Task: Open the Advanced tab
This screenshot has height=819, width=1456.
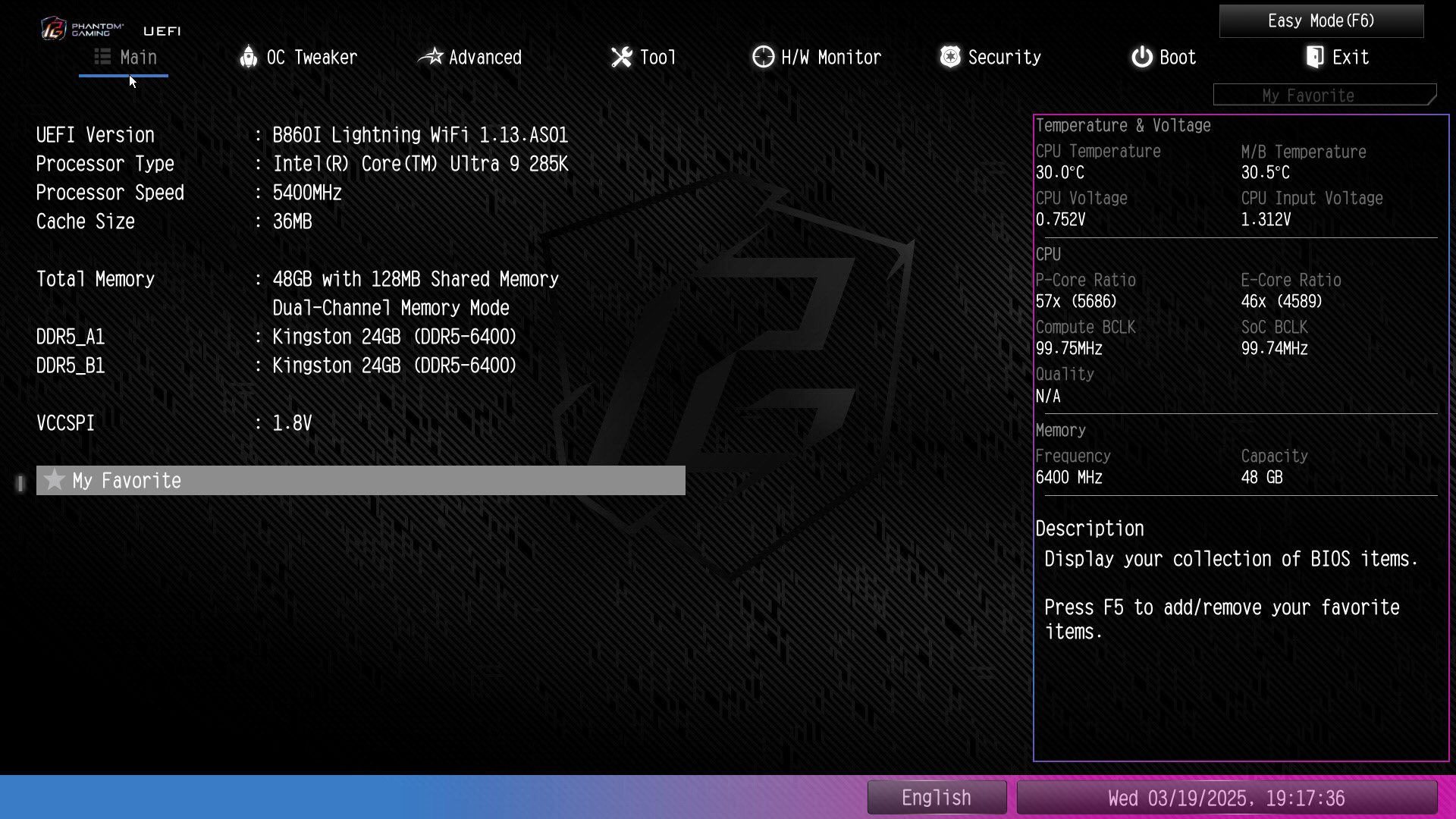Action: tap(470, 58)
